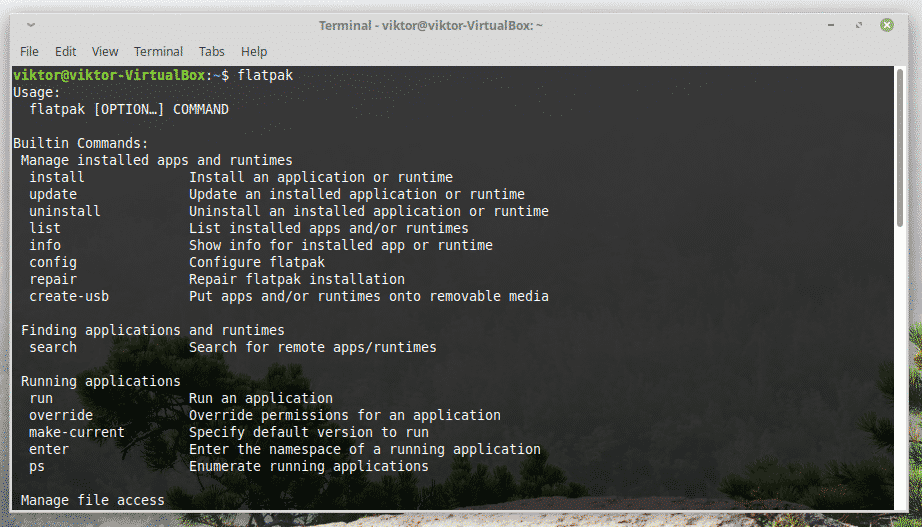Click the 'update' command name
This screenshot has height=527, width=922.
53,194
